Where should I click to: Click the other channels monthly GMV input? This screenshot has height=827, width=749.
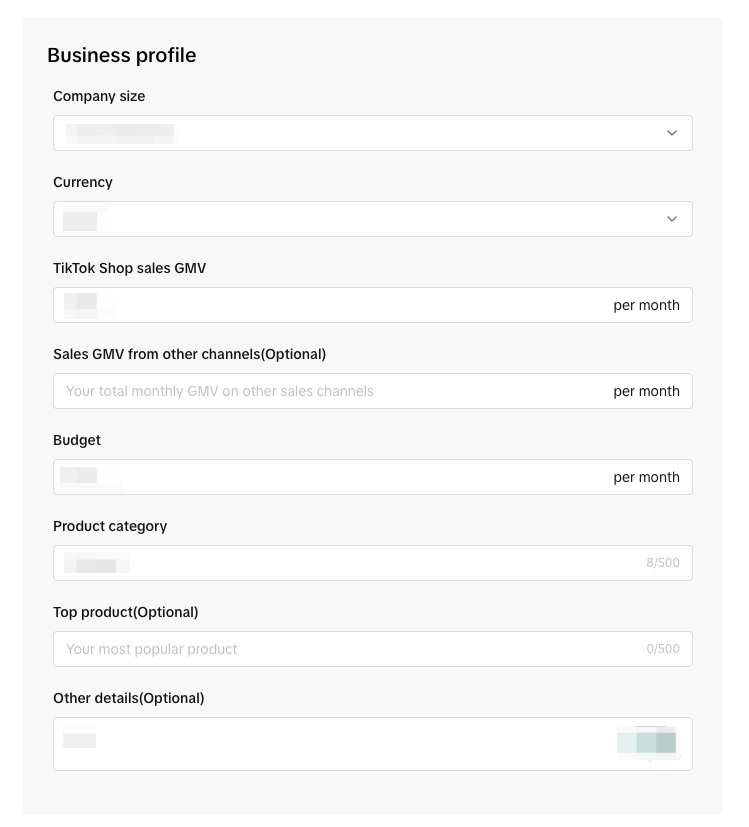coord(330,391)
